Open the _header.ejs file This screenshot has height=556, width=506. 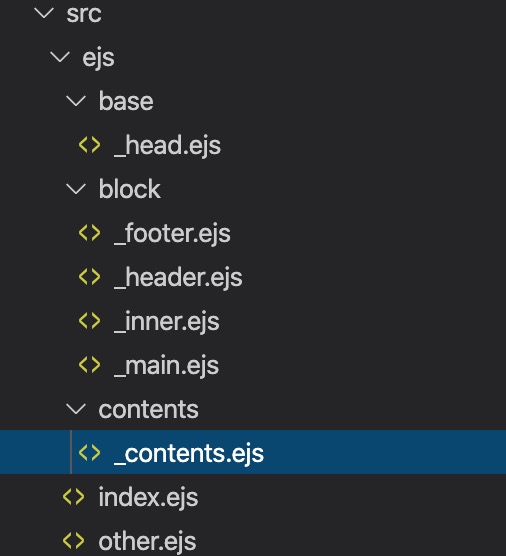click(178, 277)
